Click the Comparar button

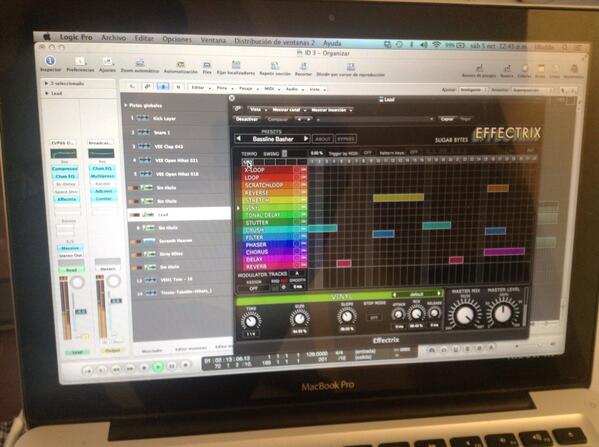(278, 119)
